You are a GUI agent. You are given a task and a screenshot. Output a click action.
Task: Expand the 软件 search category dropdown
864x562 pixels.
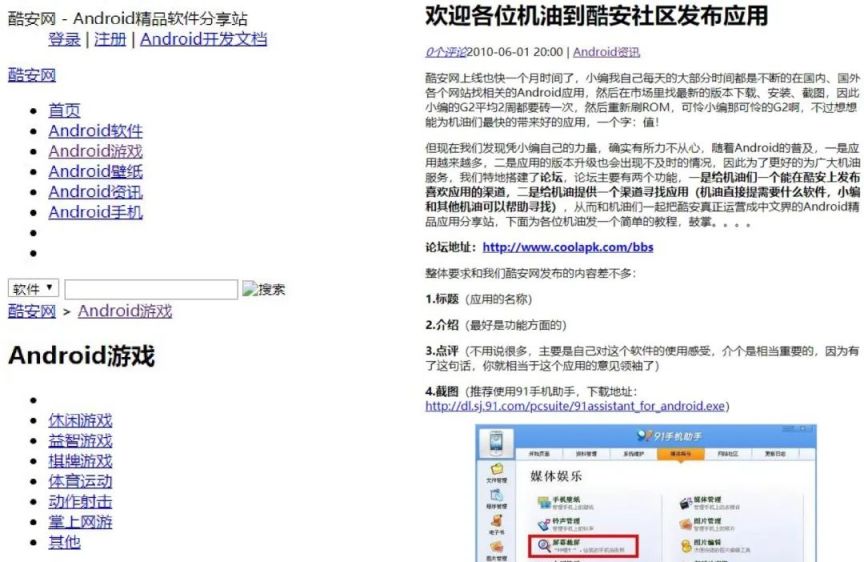[33, 289]
